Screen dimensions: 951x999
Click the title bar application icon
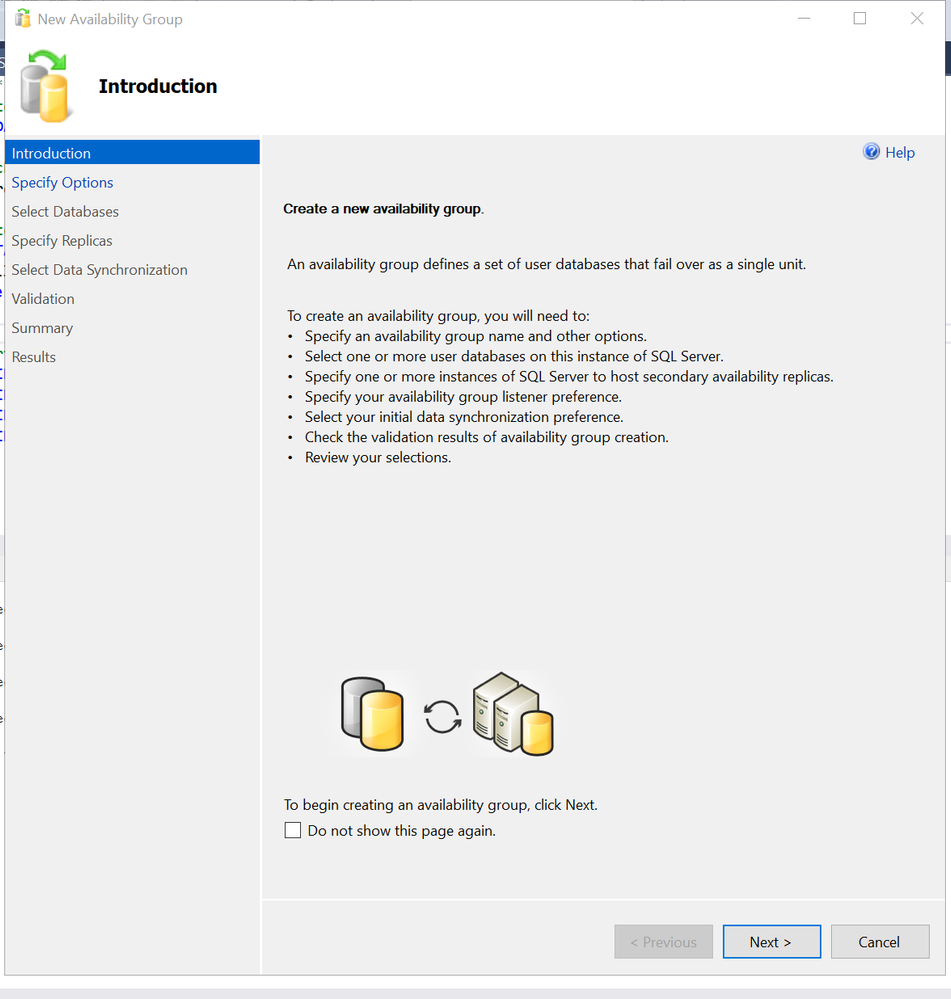click(23, 18)
